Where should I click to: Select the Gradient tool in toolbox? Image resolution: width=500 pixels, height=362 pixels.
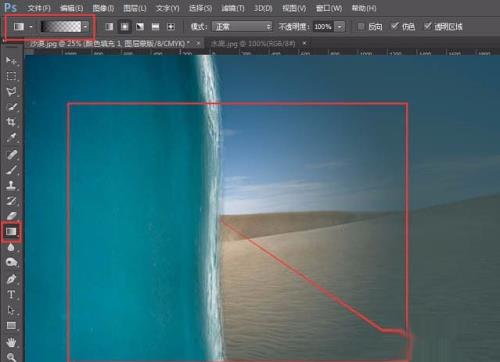click(x=11, y=231)
